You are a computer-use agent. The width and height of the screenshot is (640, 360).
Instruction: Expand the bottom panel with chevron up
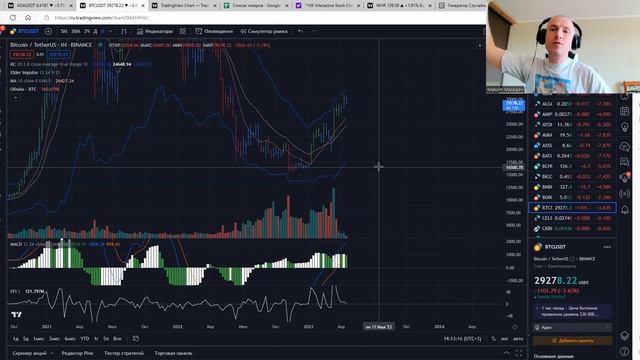pyautogui.click(x=507, y=353)
